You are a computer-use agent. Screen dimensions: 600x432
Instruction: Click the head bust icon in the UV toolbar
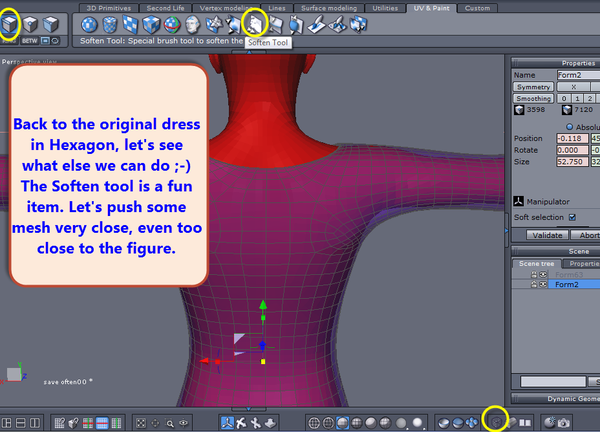click(192, 24)
